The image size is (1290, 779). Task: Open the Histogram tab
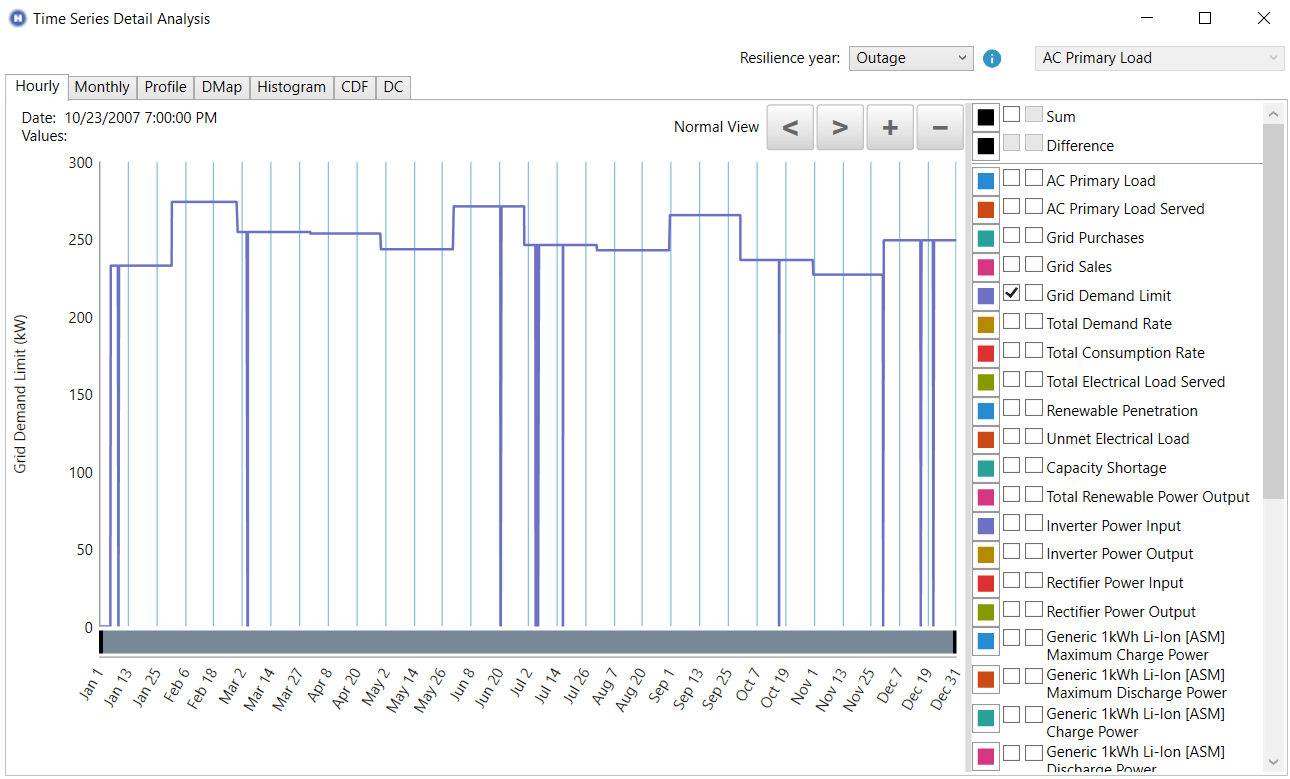coord(291,87)
